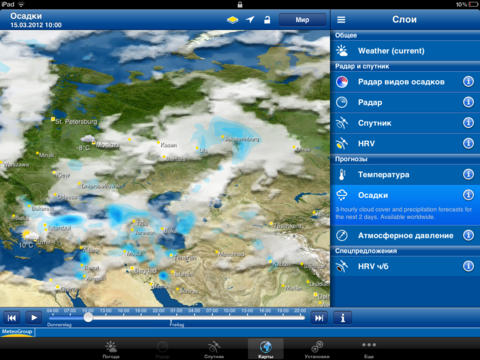Open the map legend info button
Viewport: 480px width, 360px height.
tap(342, 318)
